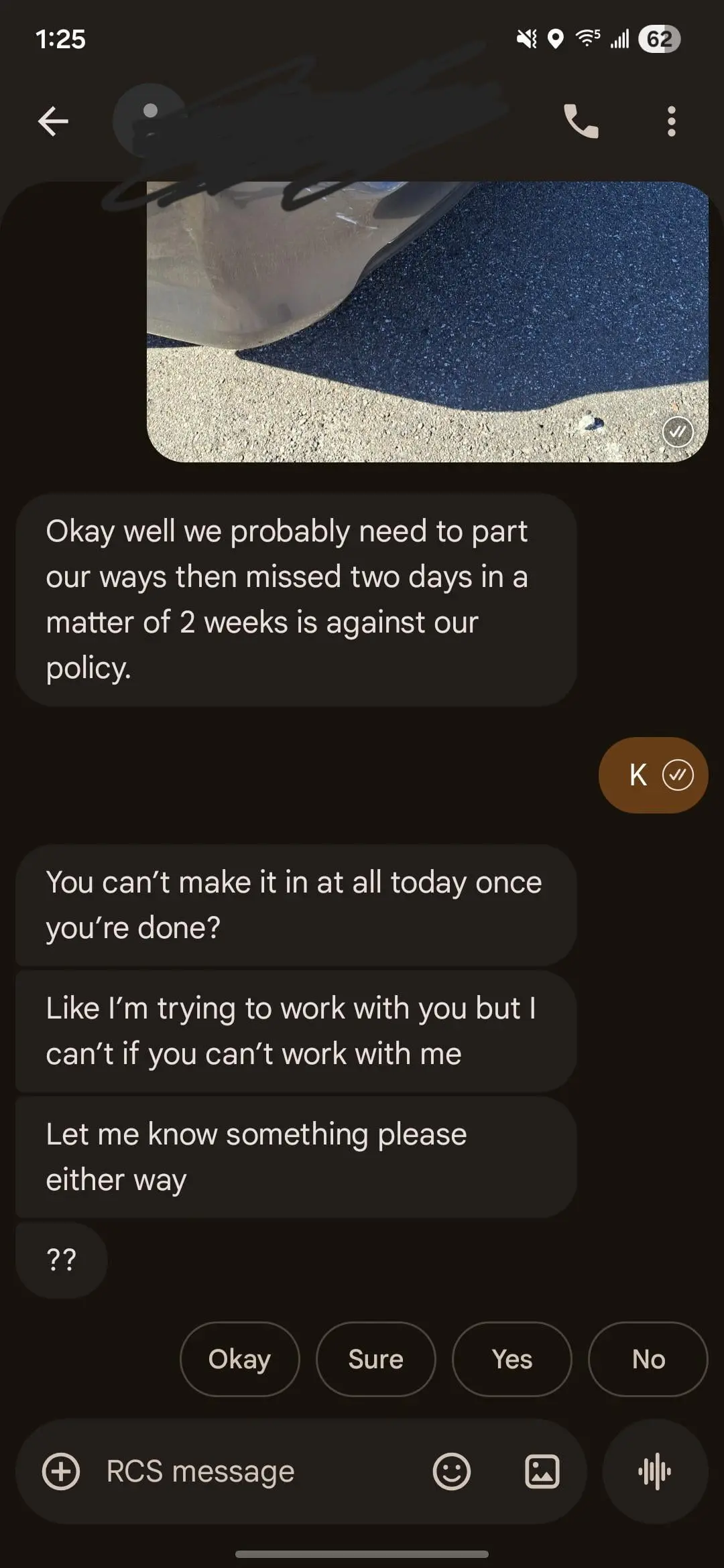Open the three-dot overflow menu

pyautogui.click(x=671, y=121)
